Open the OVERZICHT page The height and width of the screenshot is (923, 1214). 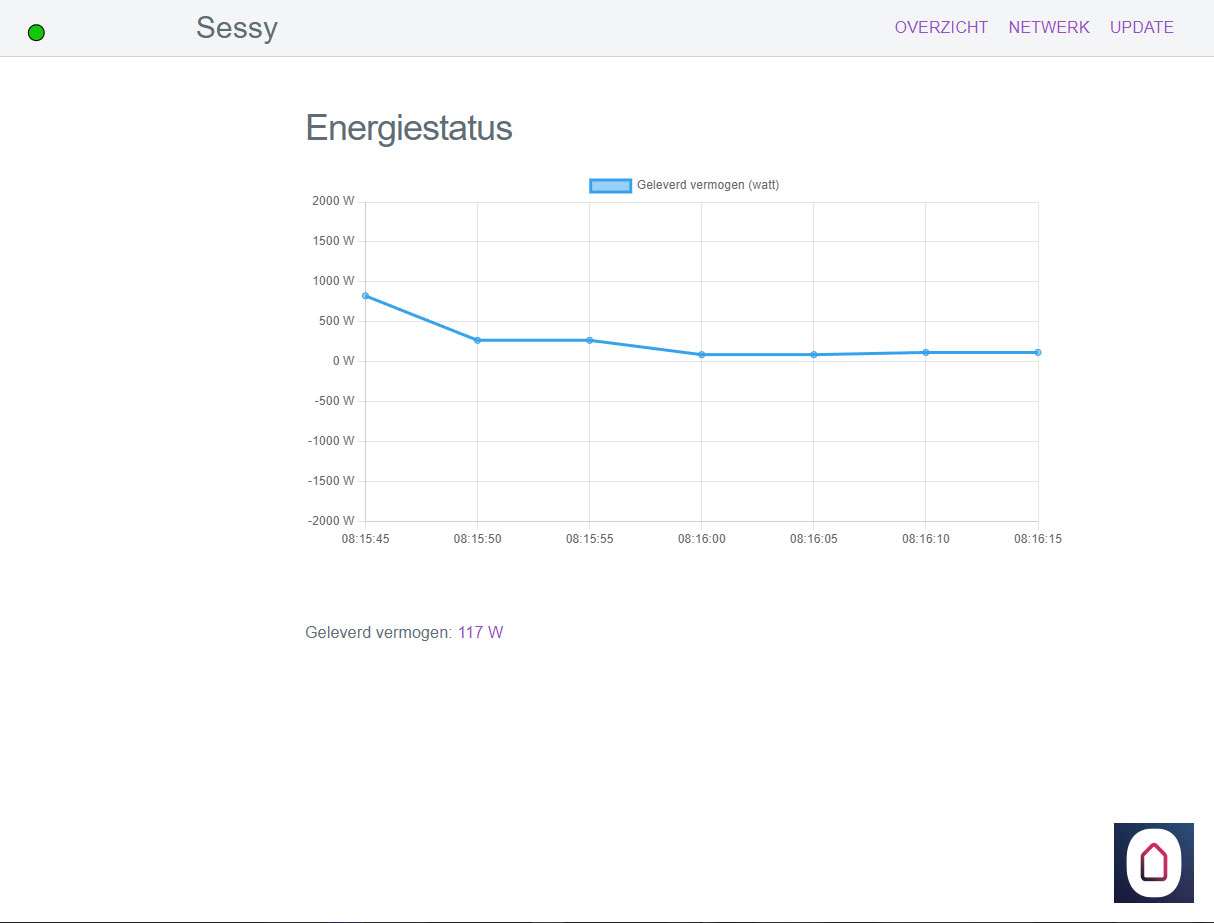(x=940, y=28)
